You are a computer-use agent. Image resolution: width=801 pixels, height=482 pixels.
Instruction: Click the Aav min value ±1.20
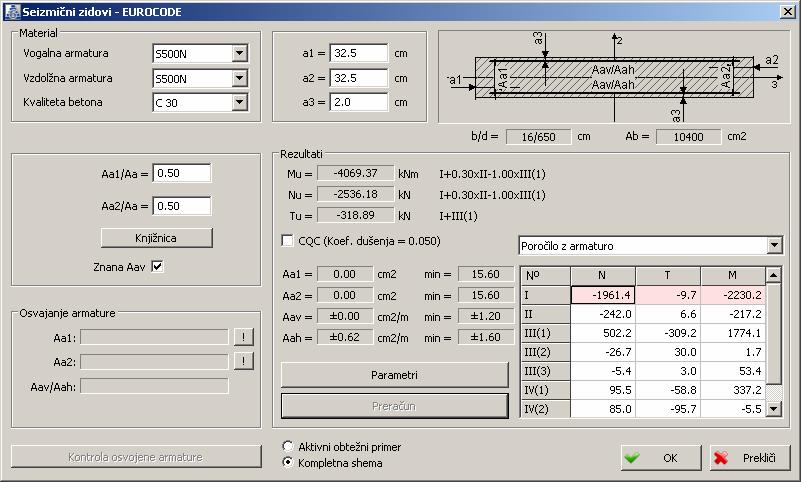coord(486,317)
